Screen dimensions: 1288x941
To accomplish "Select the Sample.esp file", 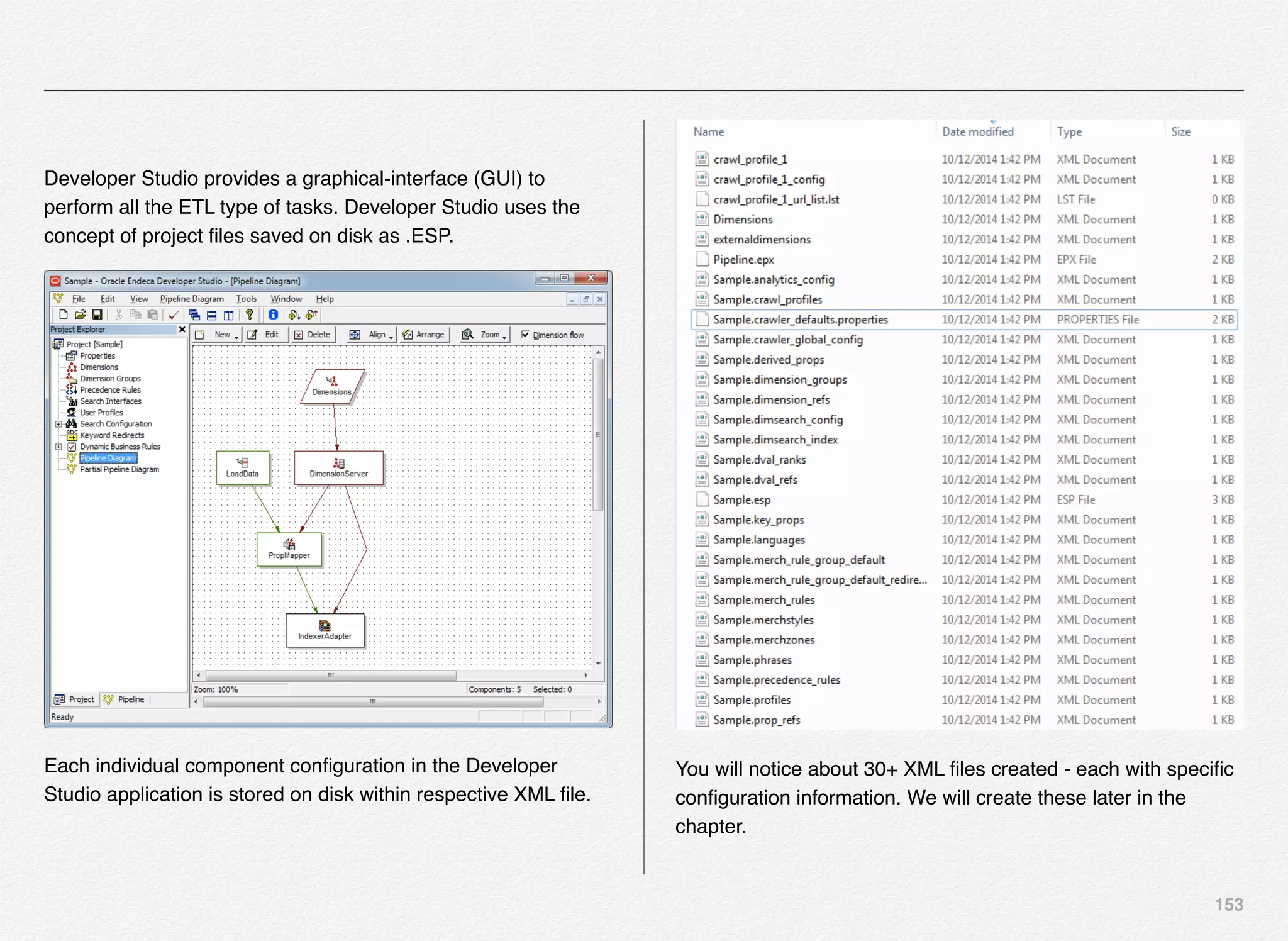I will tap(963, 499).
